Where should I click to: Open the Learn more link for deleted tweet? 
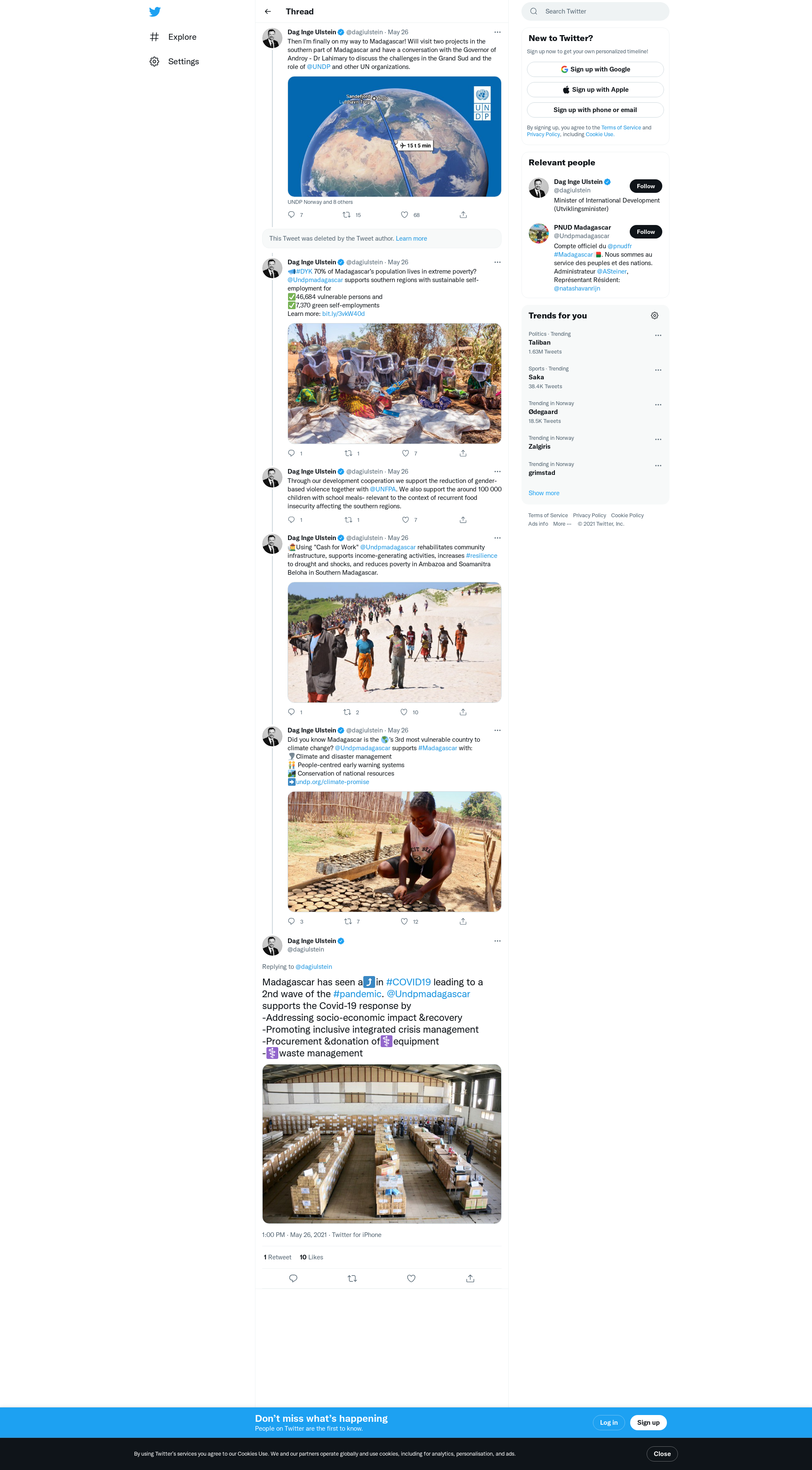[411, 239]
